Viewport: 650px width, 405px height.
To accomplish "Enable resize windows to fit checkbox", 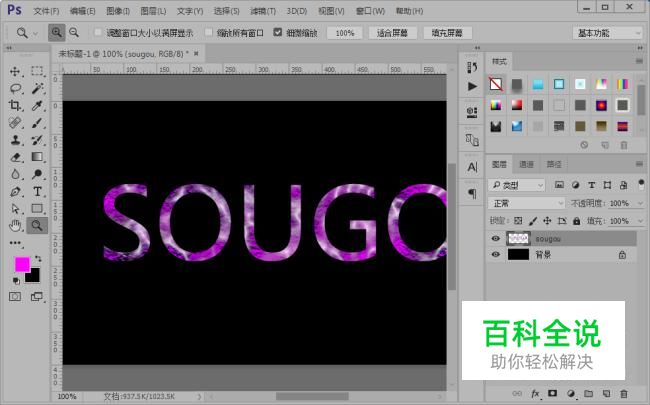I will click(x=98, y=32).
